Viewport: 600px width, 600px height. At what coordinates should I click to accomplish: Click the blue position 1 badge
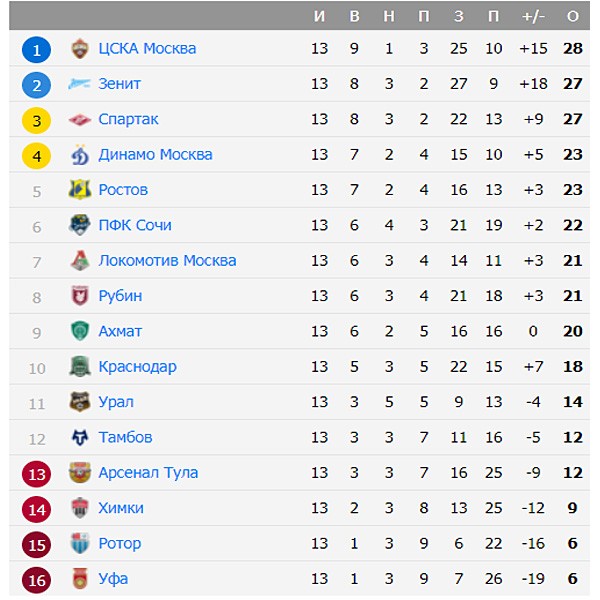(36, 50)
